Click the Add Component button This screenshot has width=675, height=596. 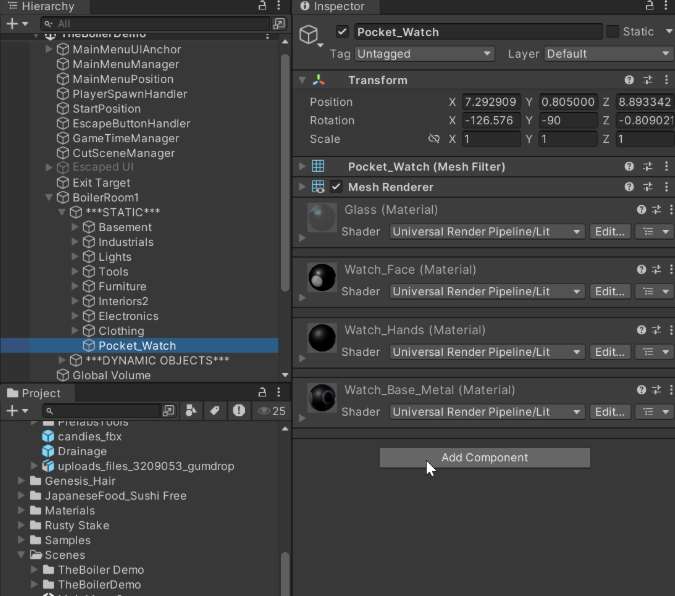pos(484,458)
